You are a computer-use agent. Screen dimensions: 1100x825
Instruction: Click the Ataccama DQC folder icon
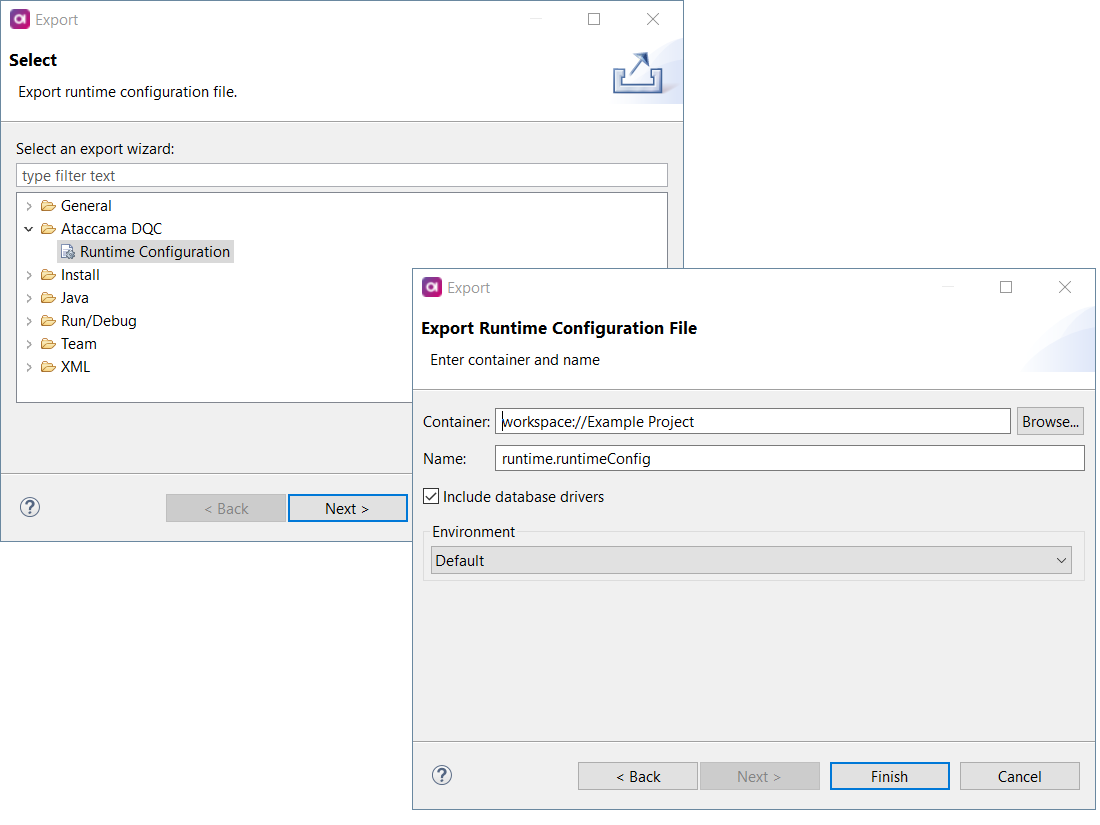tap(48, 229)
